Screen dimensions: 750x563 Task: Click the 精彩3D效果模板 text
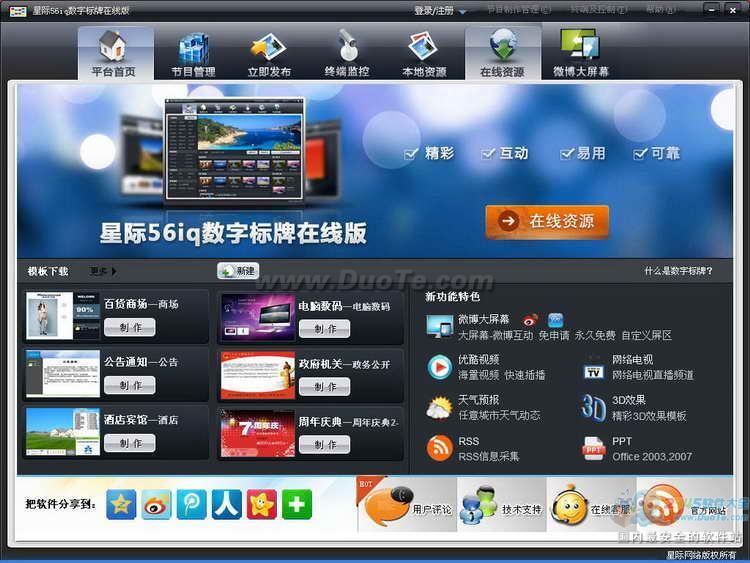pos(649,416)
